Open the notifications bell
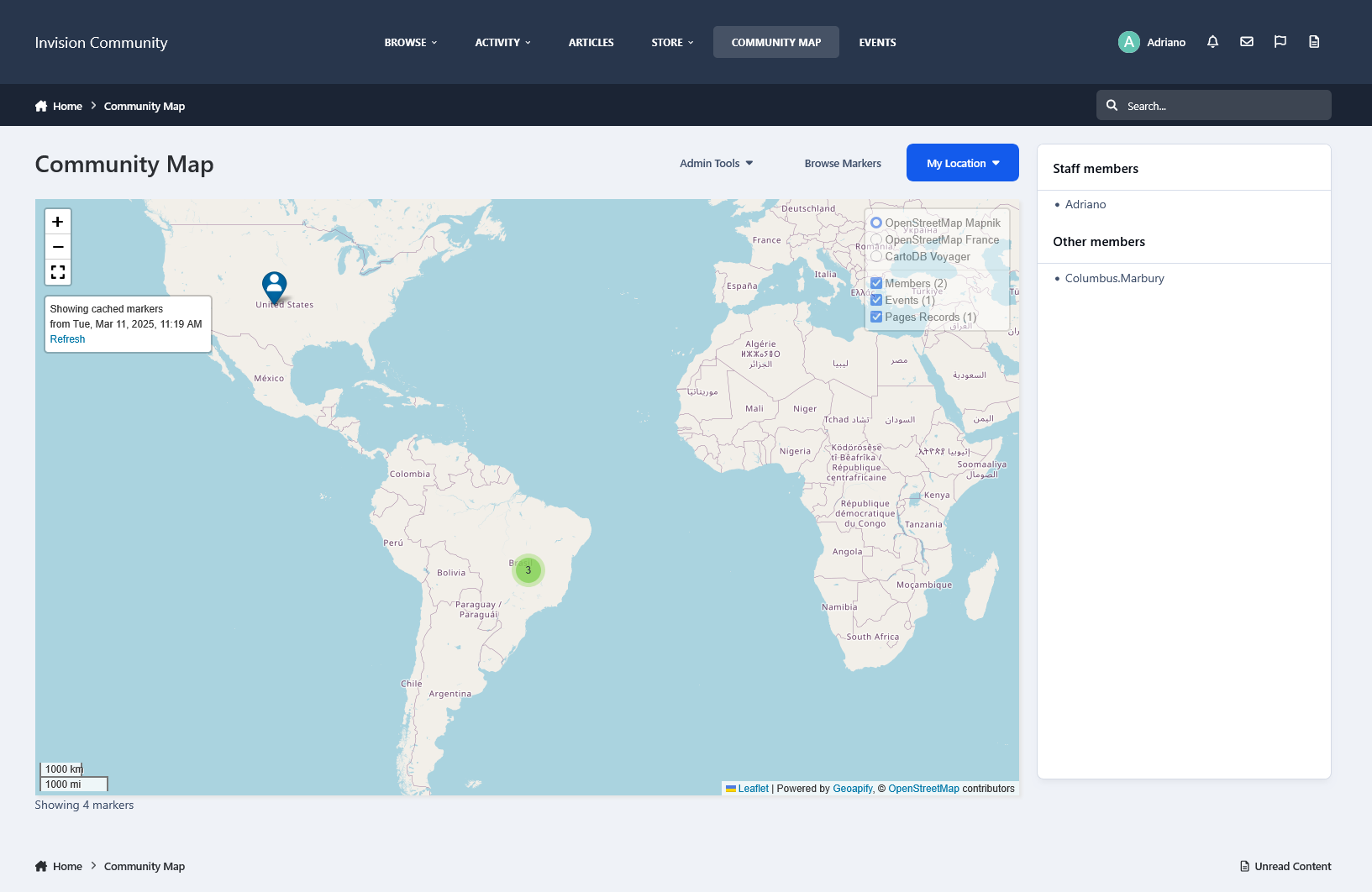Image resolution: width=1372 pixels, height=892 pixels. point(1212,42)
